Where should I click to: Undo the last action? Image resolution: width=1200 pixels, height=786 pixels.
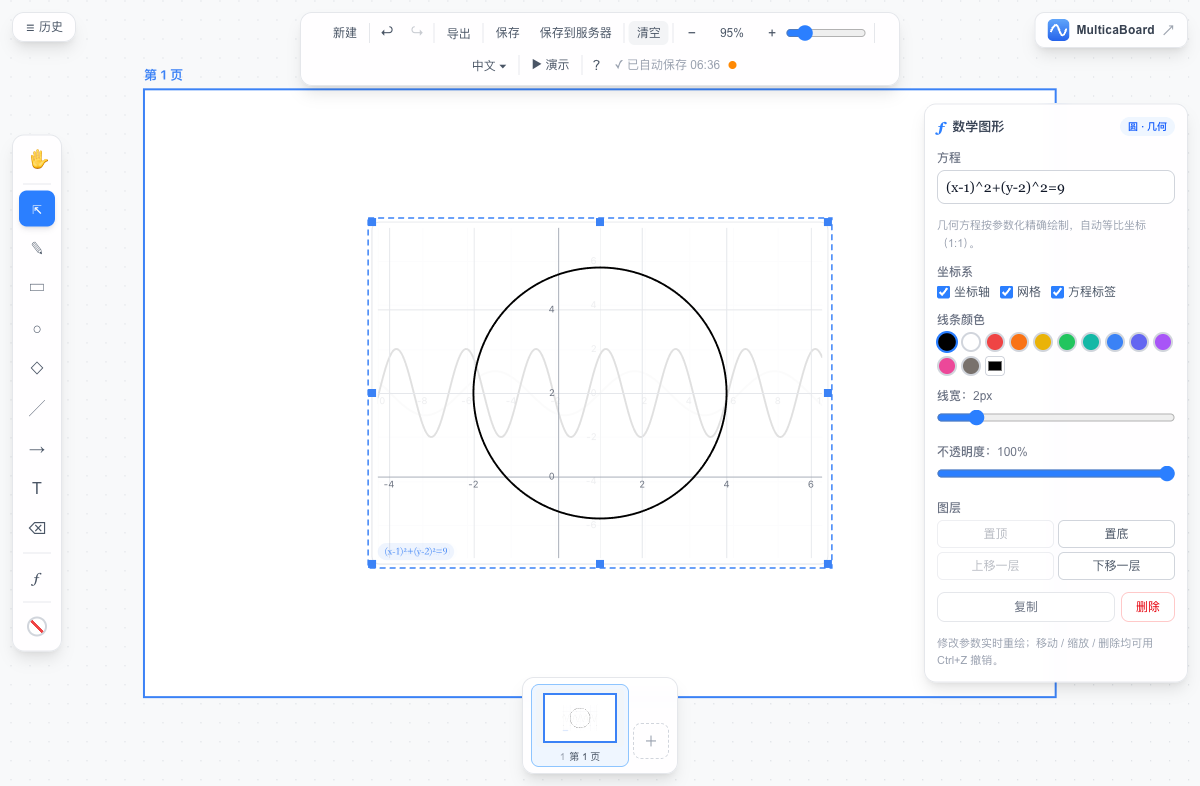tap(387, 32)
